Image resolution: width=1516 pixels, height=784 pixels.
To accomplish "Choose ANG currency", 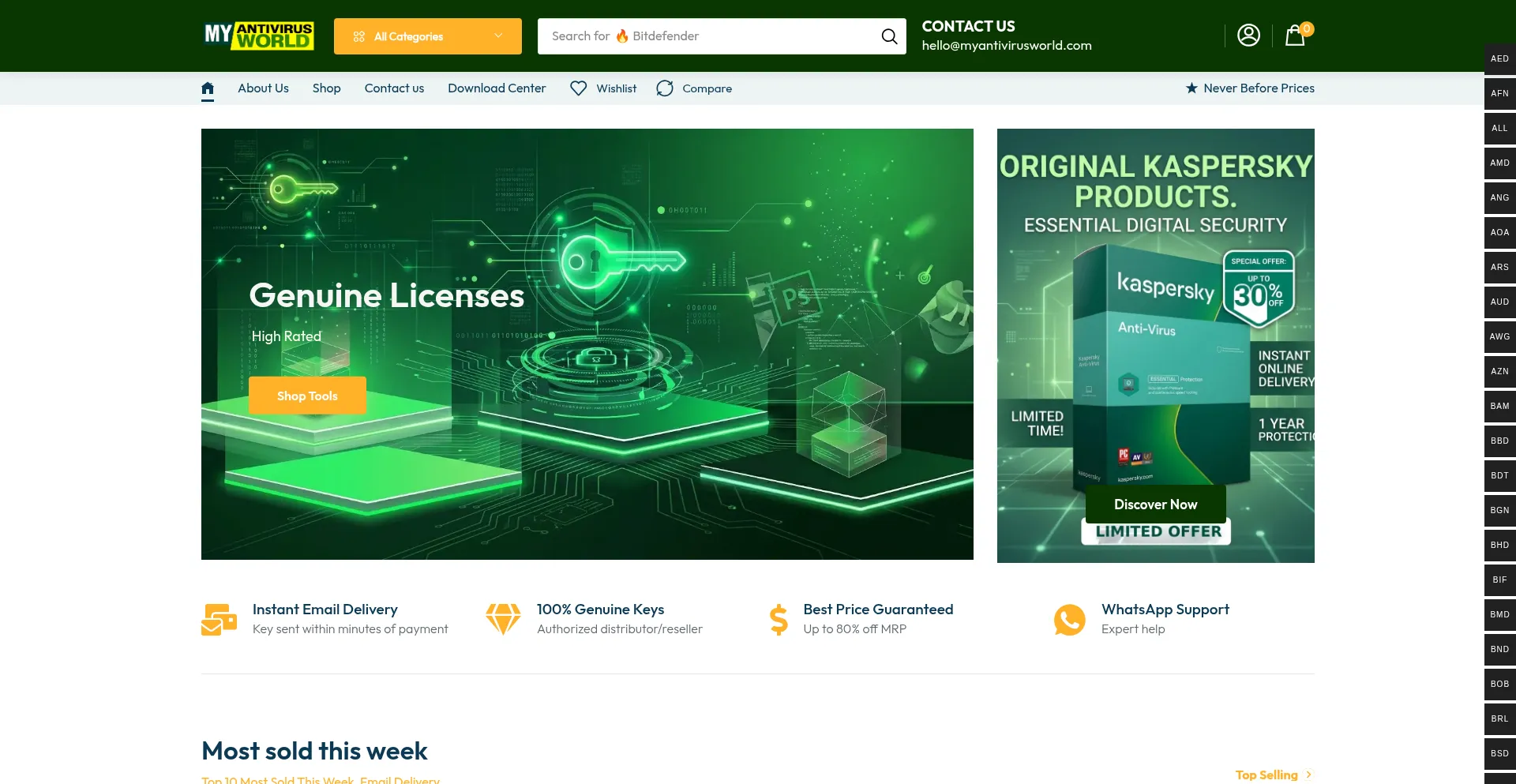I will pos(1499,197).
